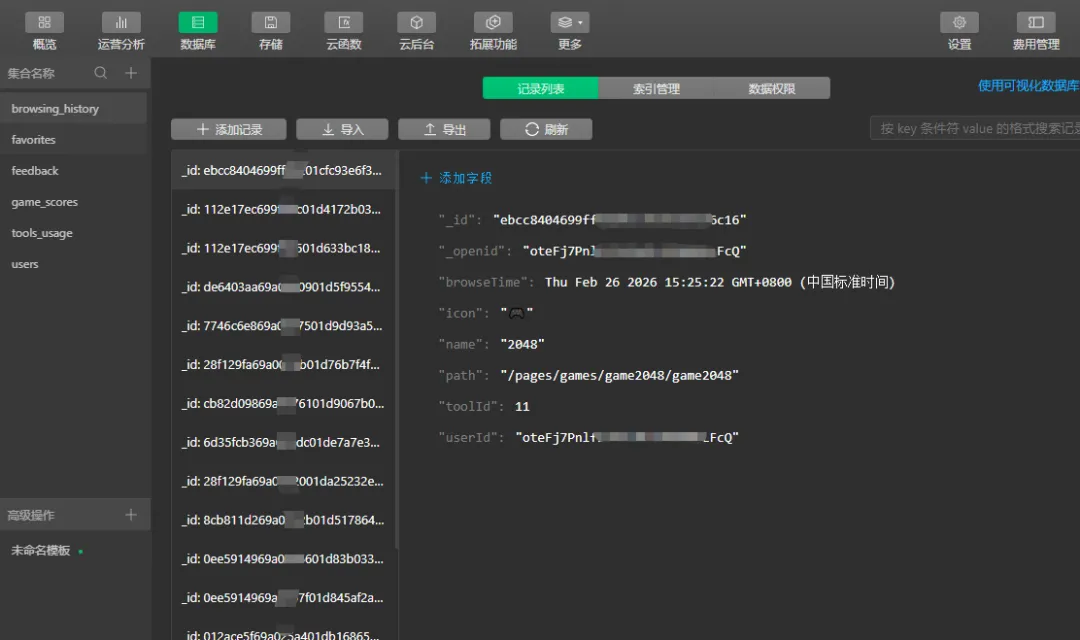Click the 导入 import button
The width and height of the screenshot is (1080, 640).
[342, 130]
